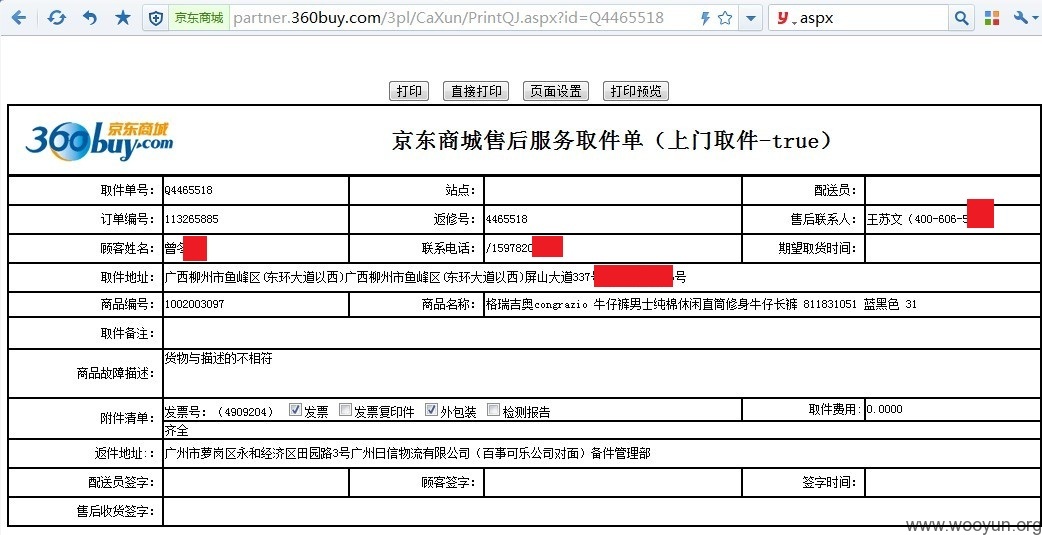
Task: Open the colorful apps grid icon
Action: [x=992, y=18]
